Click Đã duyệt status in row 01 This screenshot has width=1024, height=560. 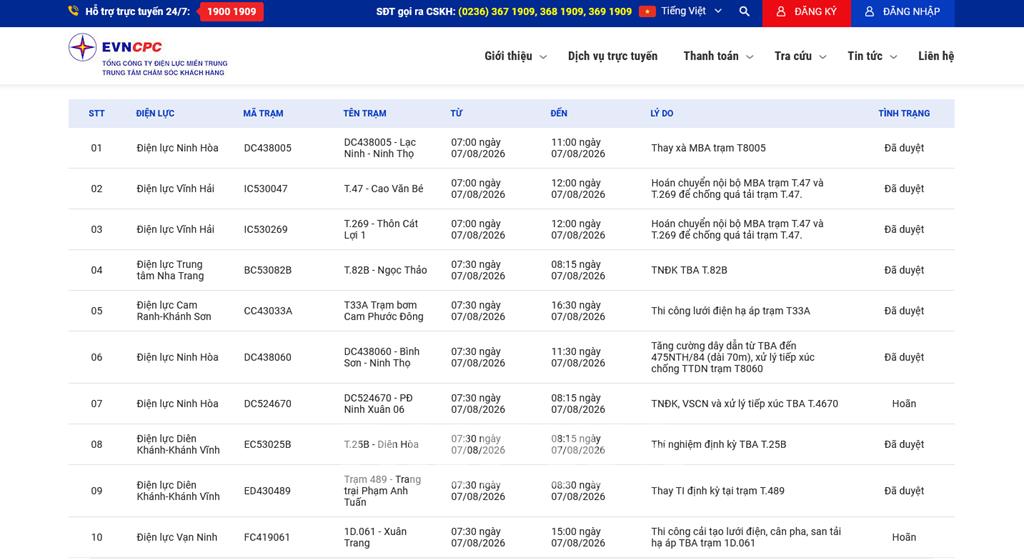pyautogui.click(x=904, y=148)
